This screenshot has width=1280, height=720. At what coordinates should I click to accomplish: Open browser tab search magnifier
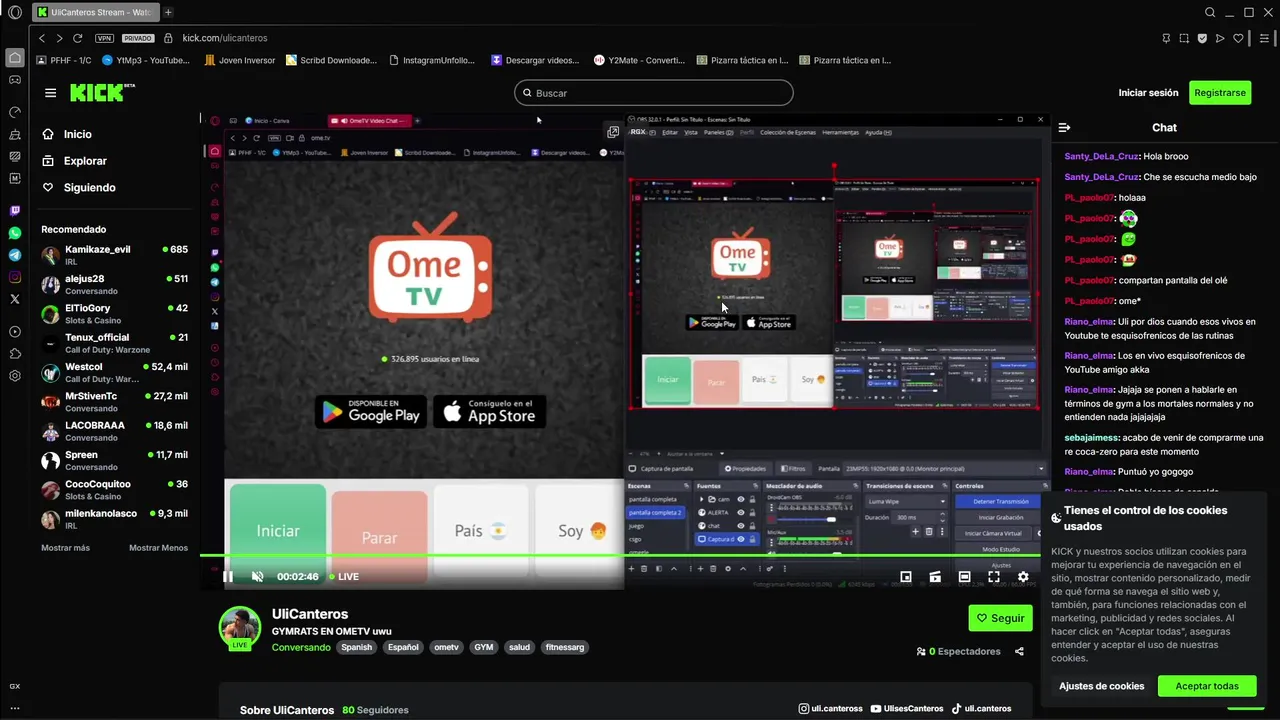tap(1210, 12)
